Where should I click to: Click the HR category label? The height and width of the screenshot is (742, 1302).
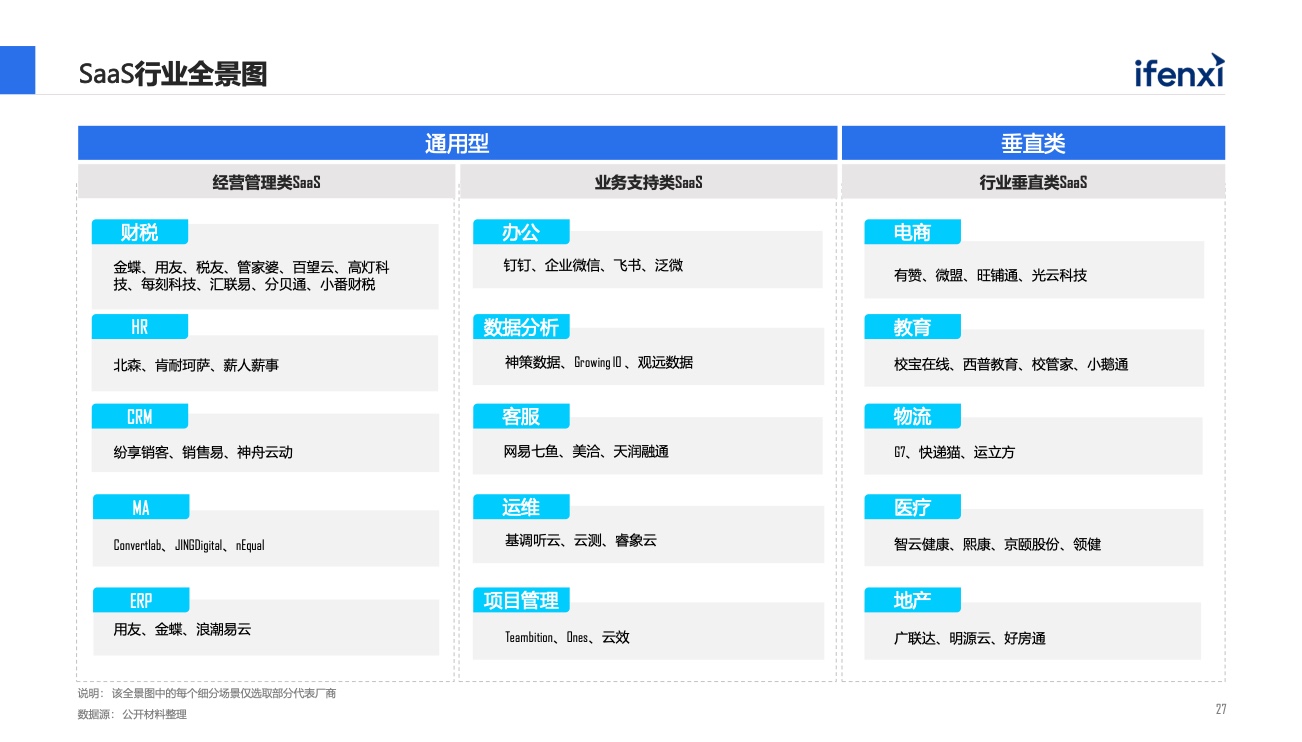coord(140,327)
